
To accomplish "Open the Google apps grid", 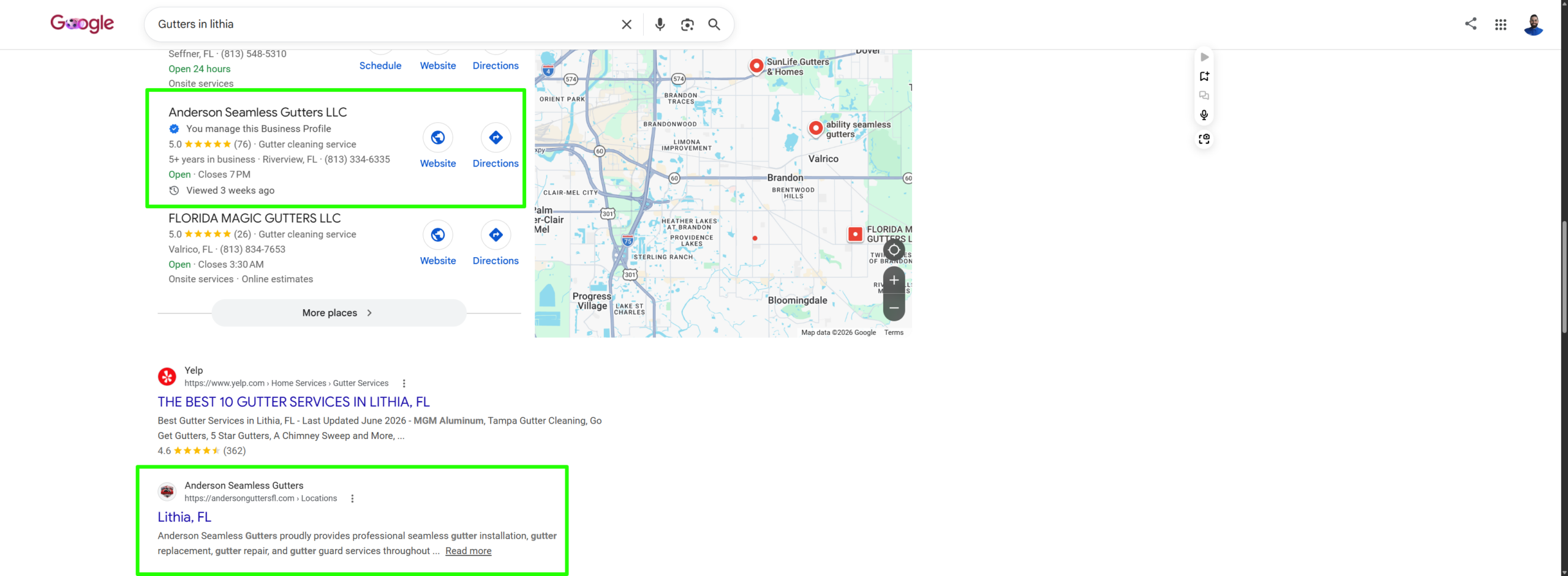I will (x=1501, y=24).
